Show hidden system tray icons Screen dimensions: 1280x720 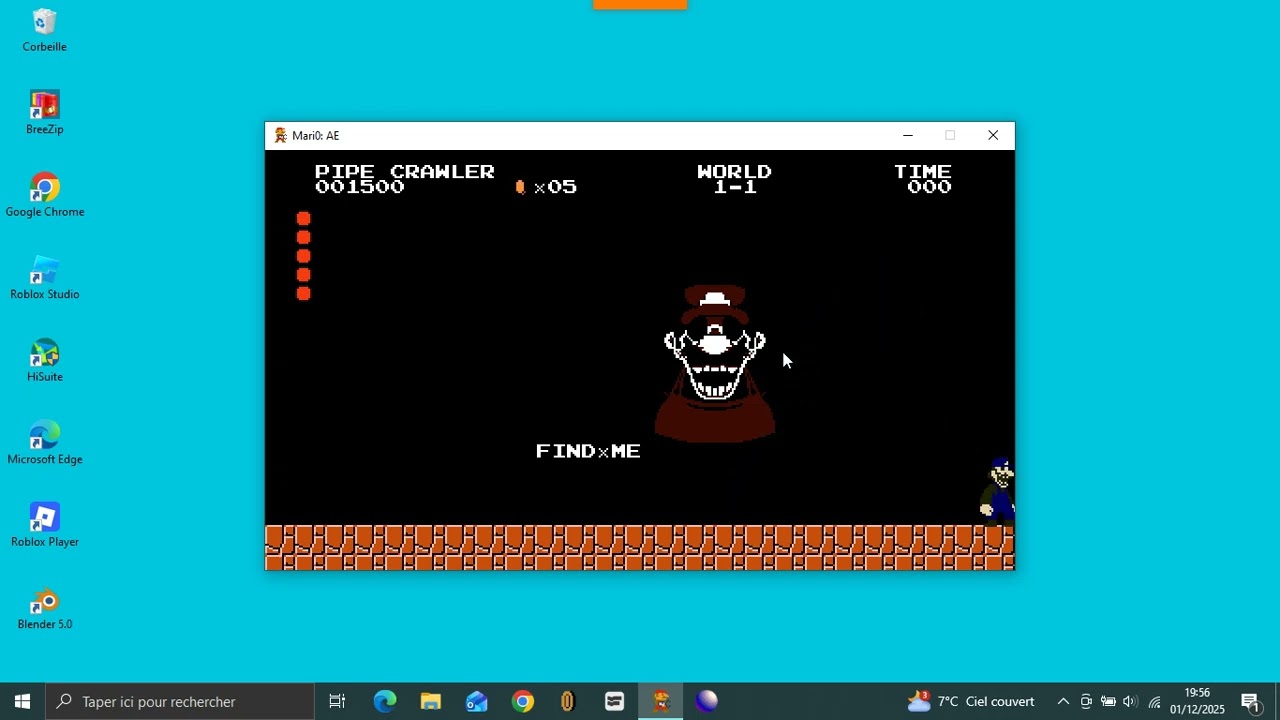coord(1063,702)
